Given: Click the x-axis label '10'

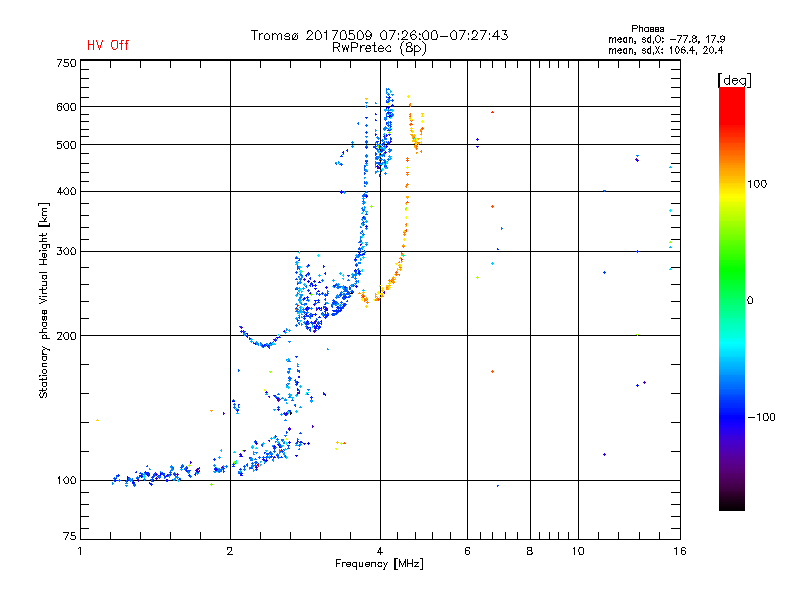Looking at the screenshot, I should coord(578,551).
